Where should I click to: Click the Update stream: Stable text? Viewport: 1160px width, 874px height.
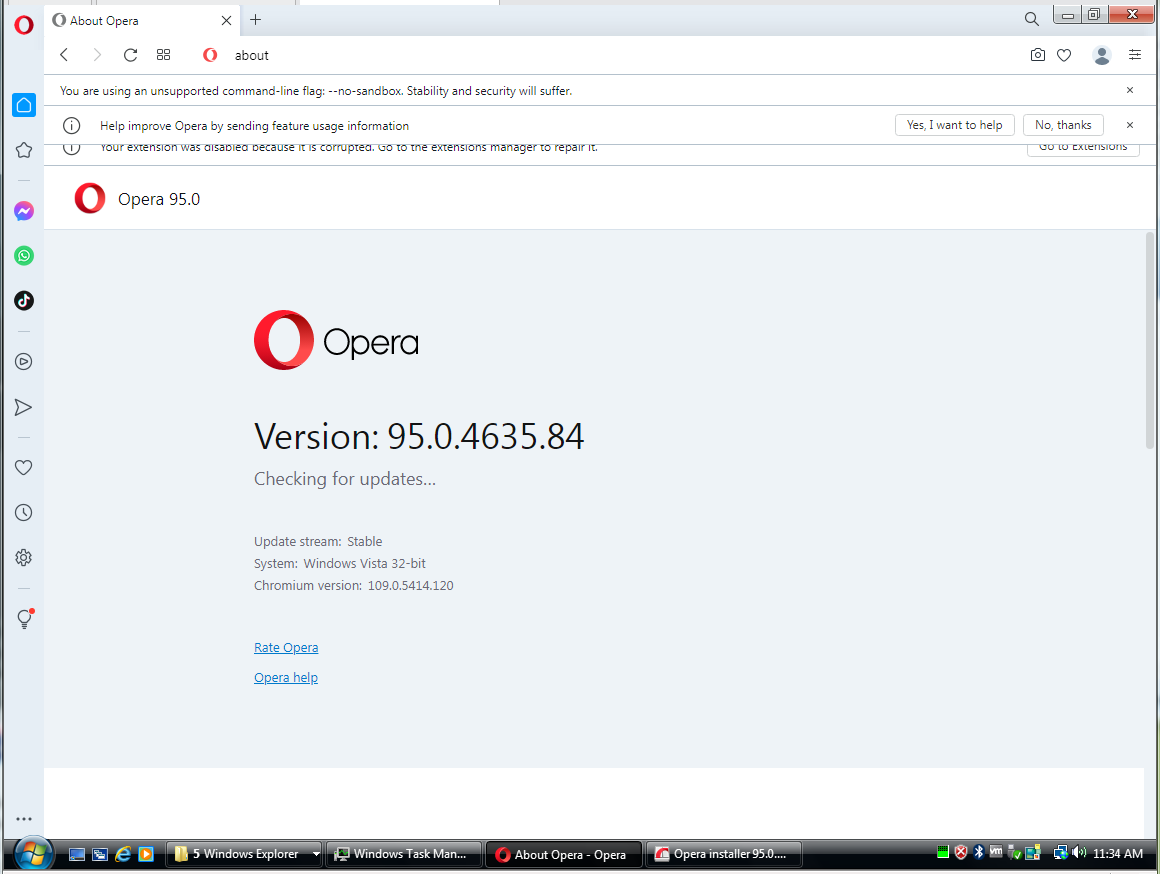point(318,542)
